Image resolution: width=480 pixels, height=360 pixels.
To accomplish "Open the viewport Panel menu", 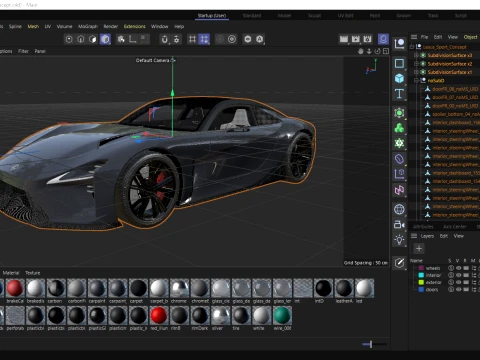I will pos(40,51).
